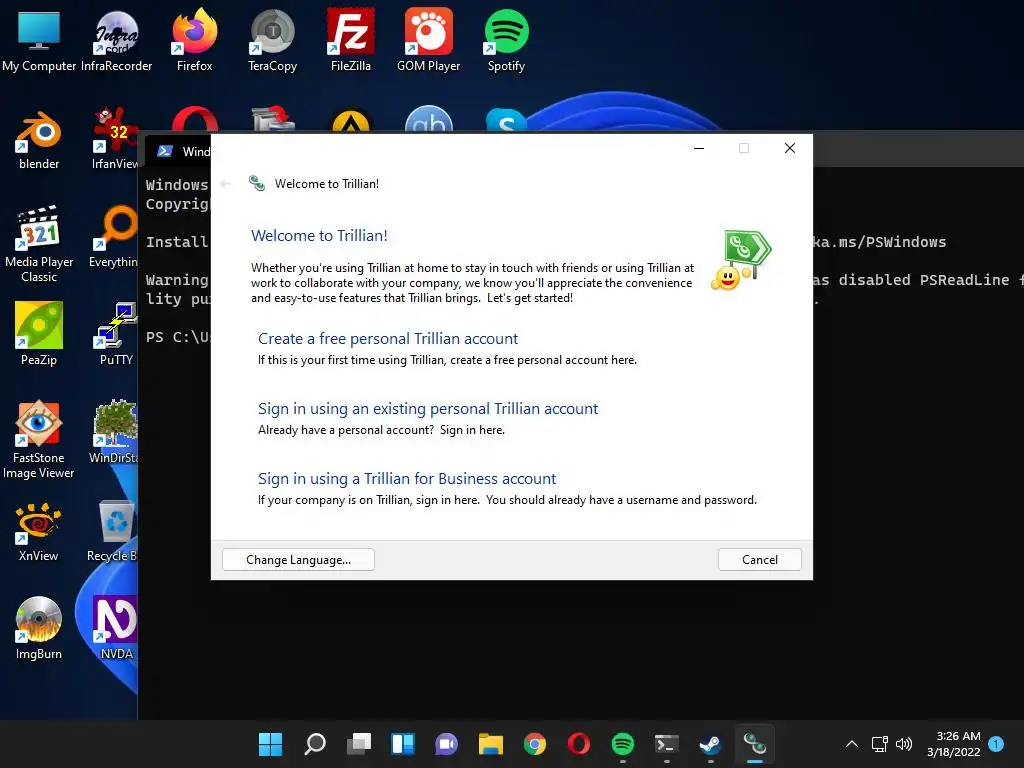This screenshot has height=768, width=1024.
Task: Open My Computer desktop icon
Action: pos(39,40)
